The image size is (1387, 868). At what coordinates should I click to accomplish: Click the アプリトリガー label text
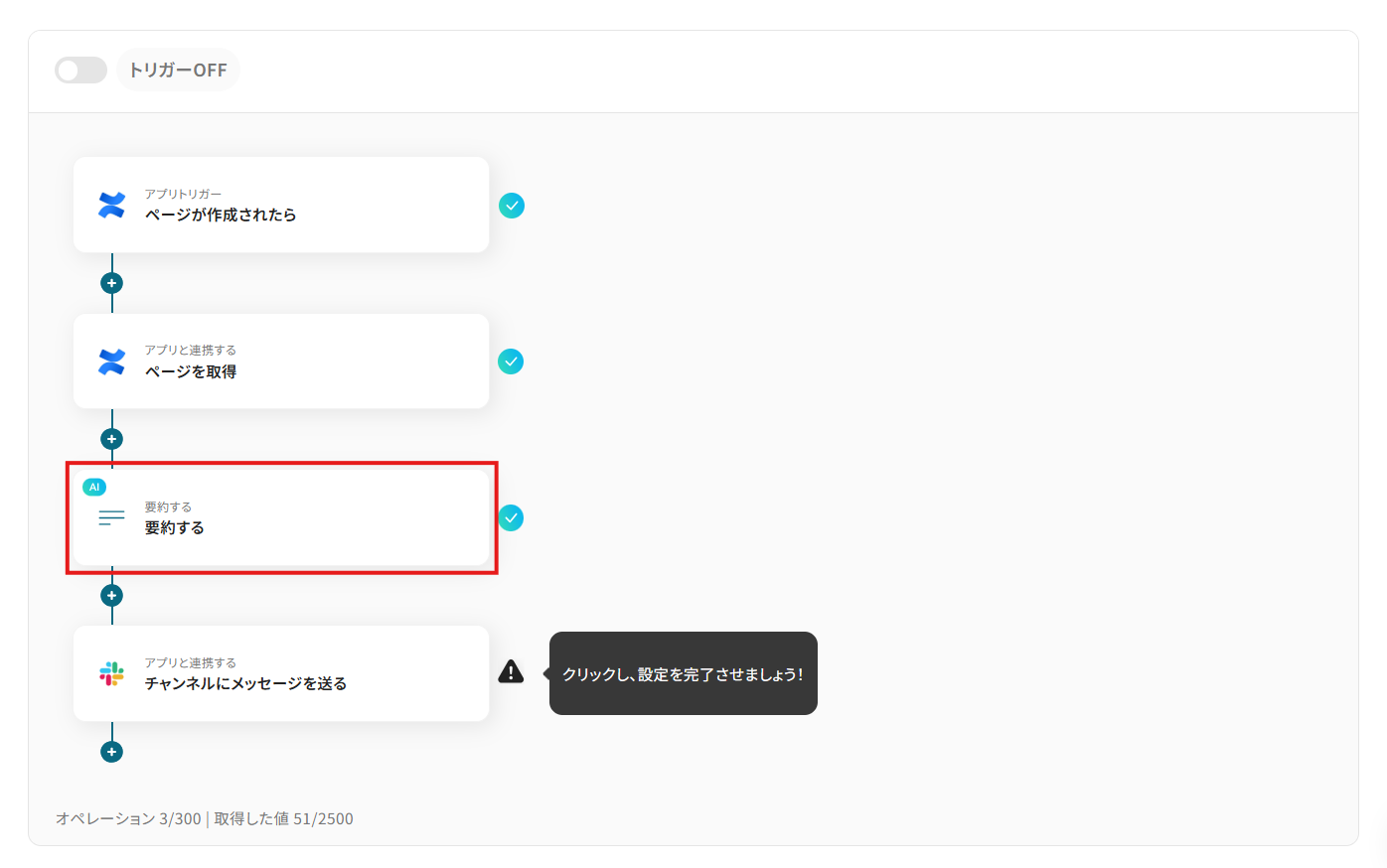(x=183, y=194)
